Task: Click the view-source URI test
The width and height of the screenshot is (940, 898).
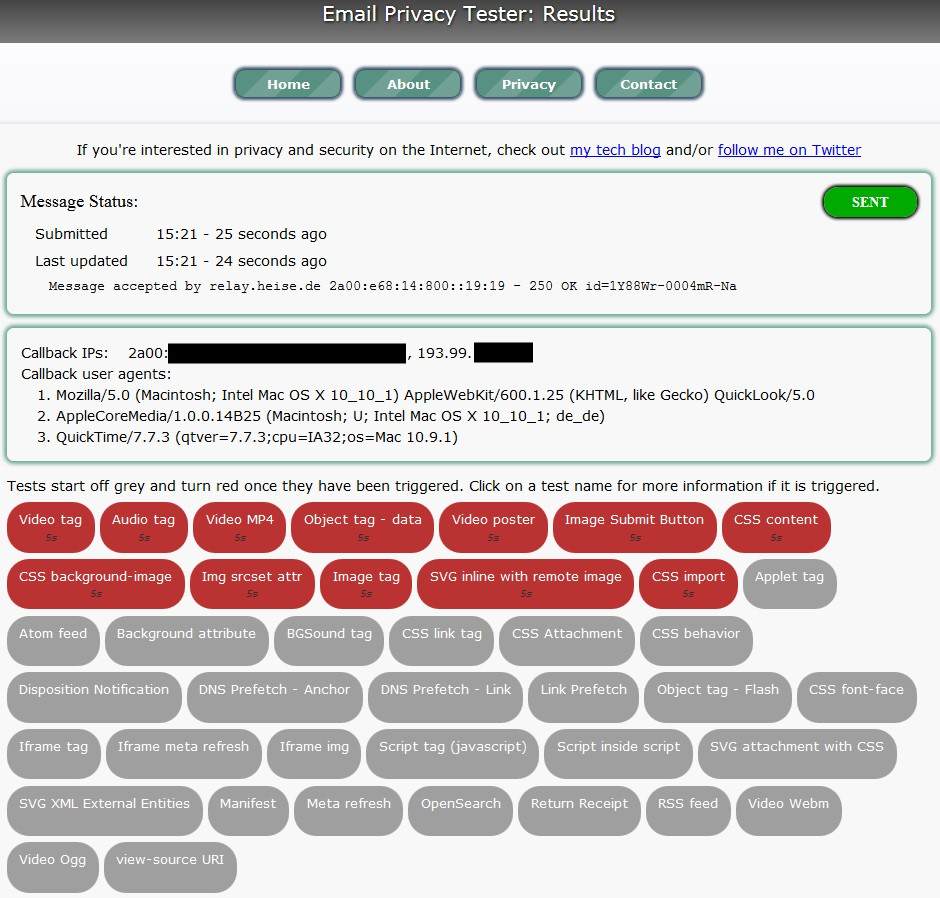Action: 170,867
